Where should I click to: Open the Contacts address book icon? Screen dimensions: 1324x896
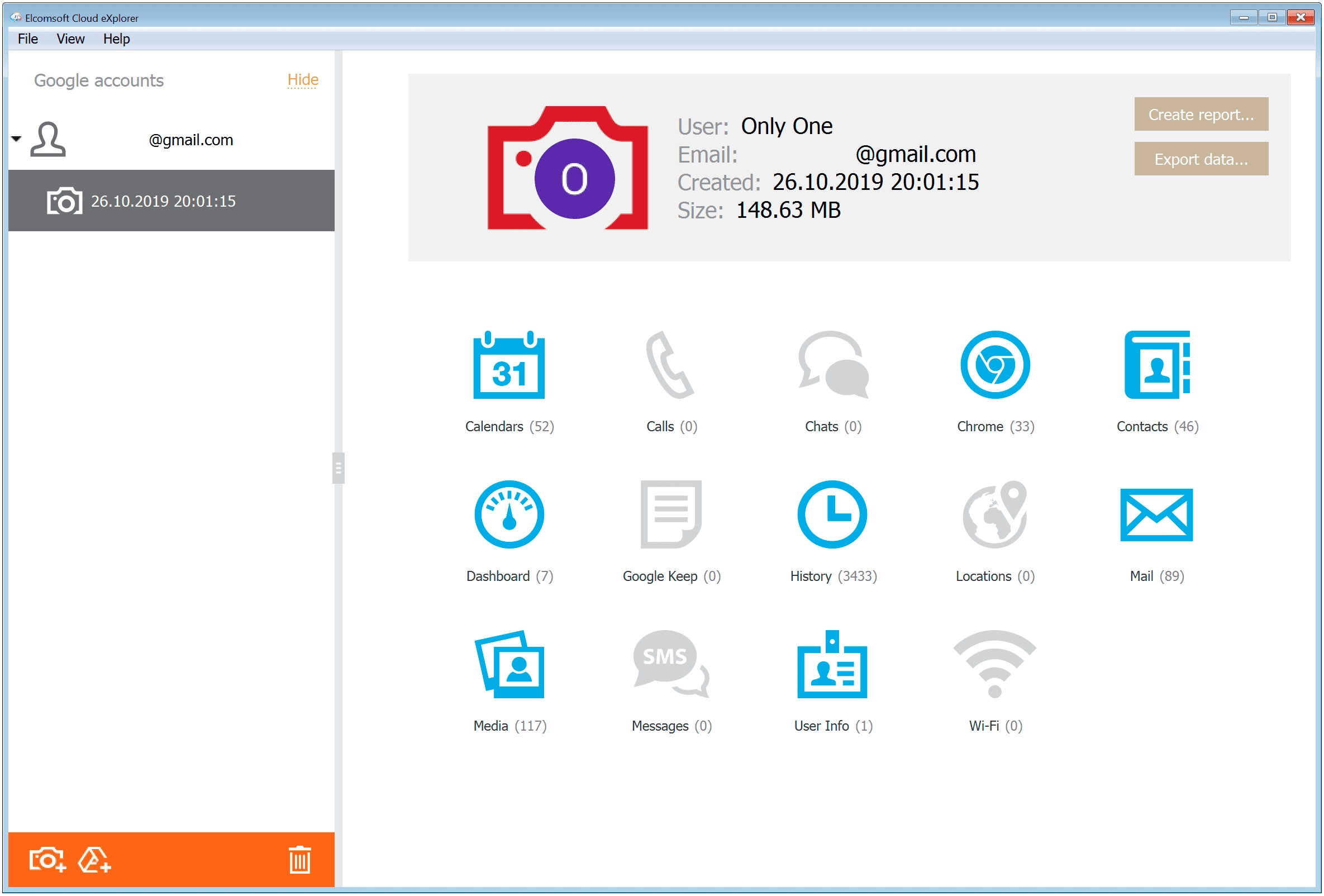1157,365
